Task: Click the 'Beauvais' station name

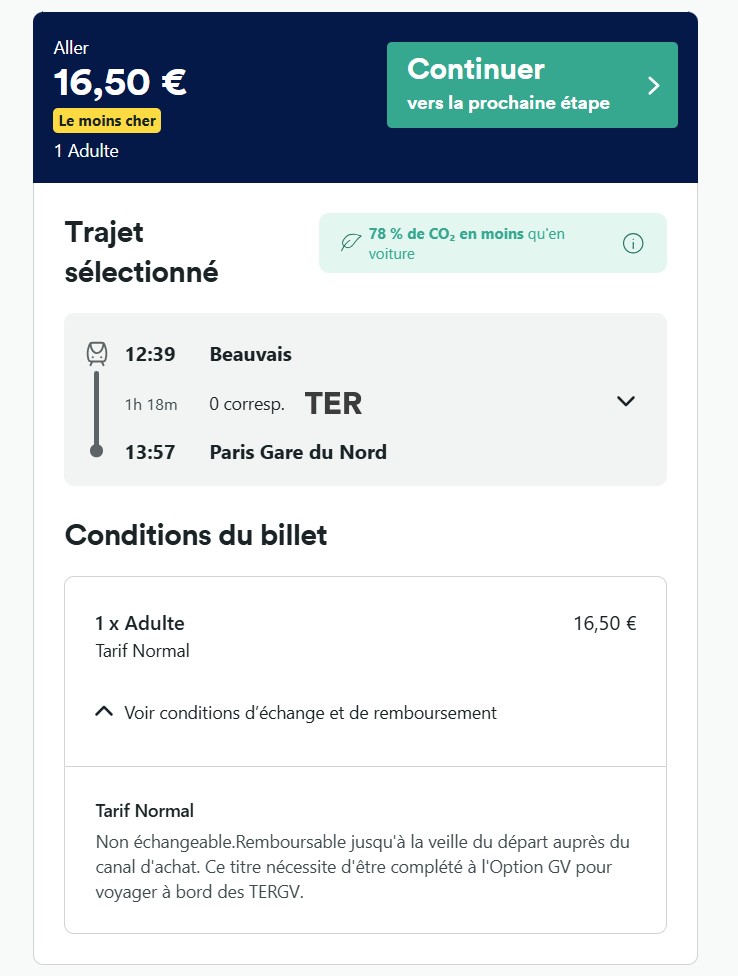Action: point(251,354)
